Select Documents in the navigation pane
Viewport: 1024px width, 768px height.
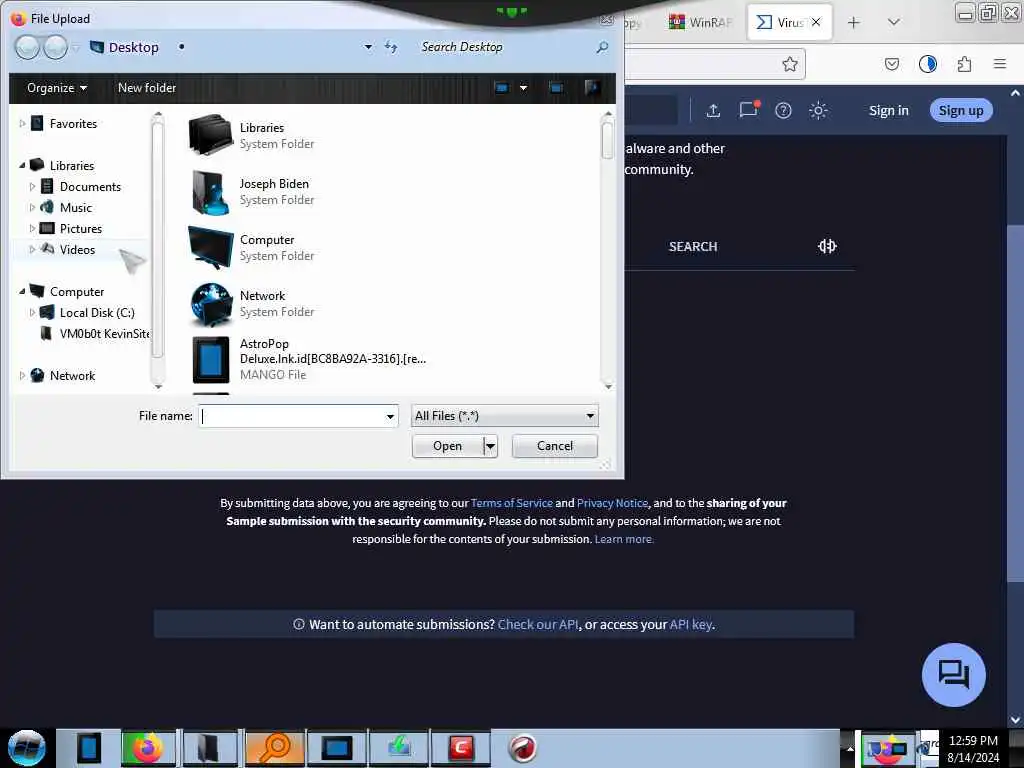[90, 186]
